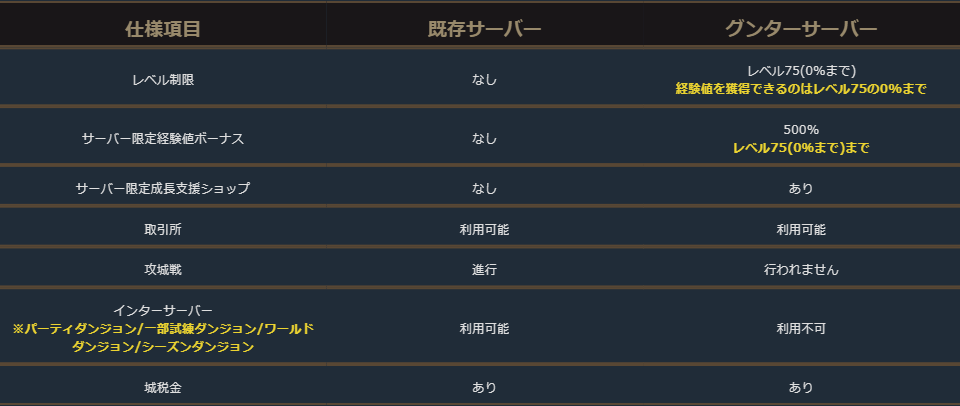Select the 利用不可 cell
The width and height of the screenshot is (960, 406).
click(801, 328)
